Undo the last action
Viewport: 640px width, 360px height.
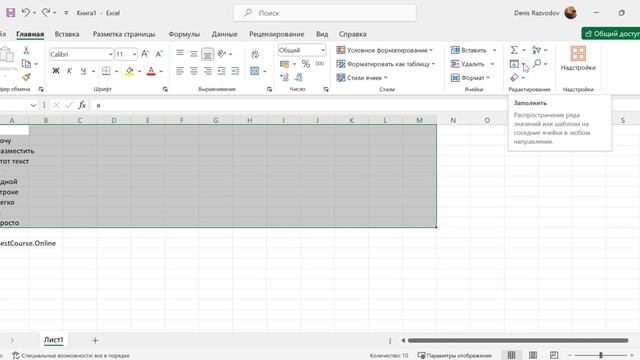26,13
